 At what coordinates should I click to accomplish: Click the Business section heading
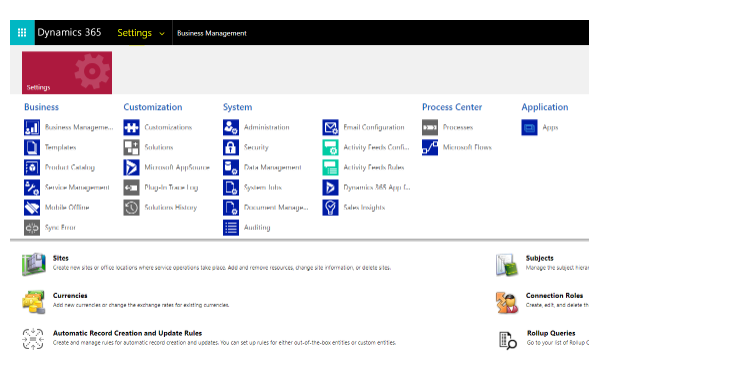[42, 107]
